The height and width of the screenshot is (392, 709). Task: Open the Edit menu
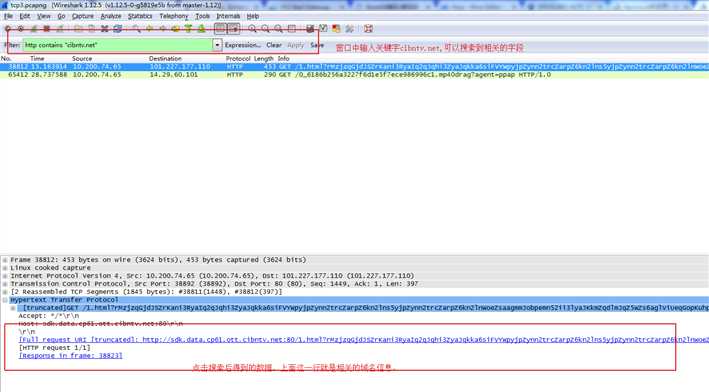pos(24,16)
